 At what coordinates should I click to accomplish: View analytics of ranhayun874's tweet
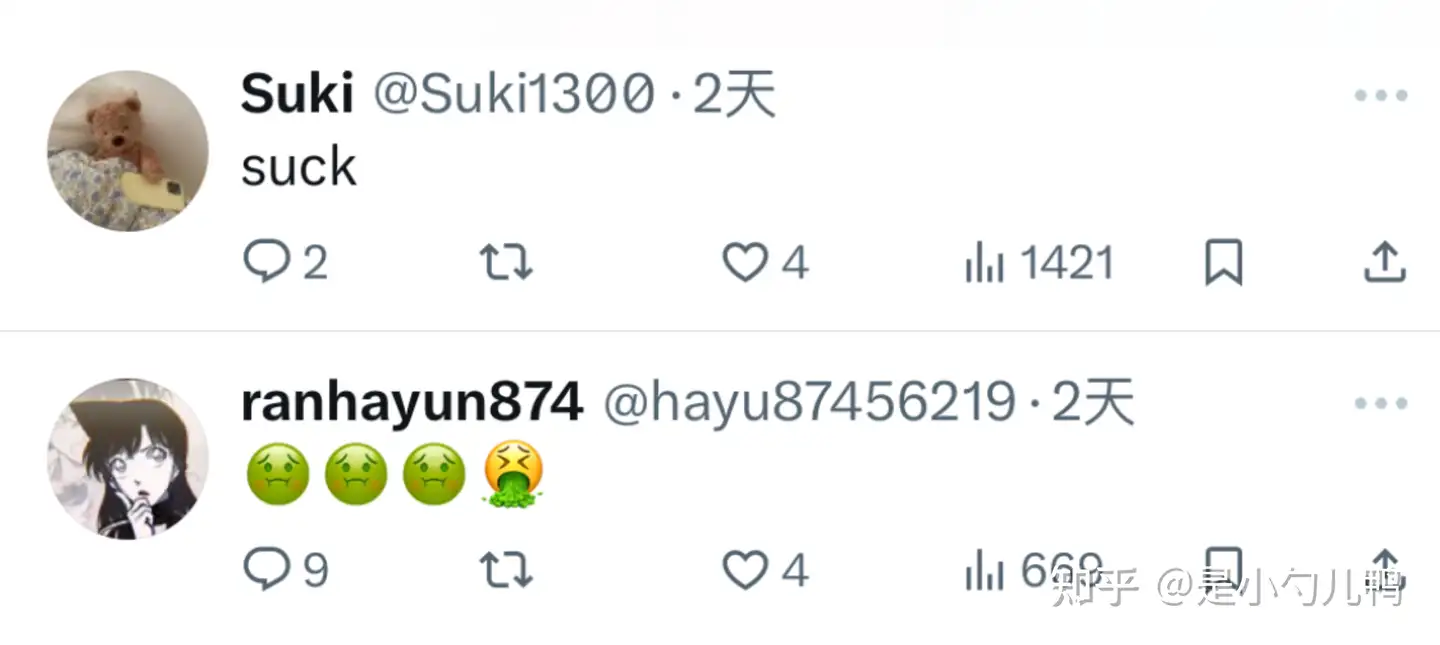[1033, 571]
